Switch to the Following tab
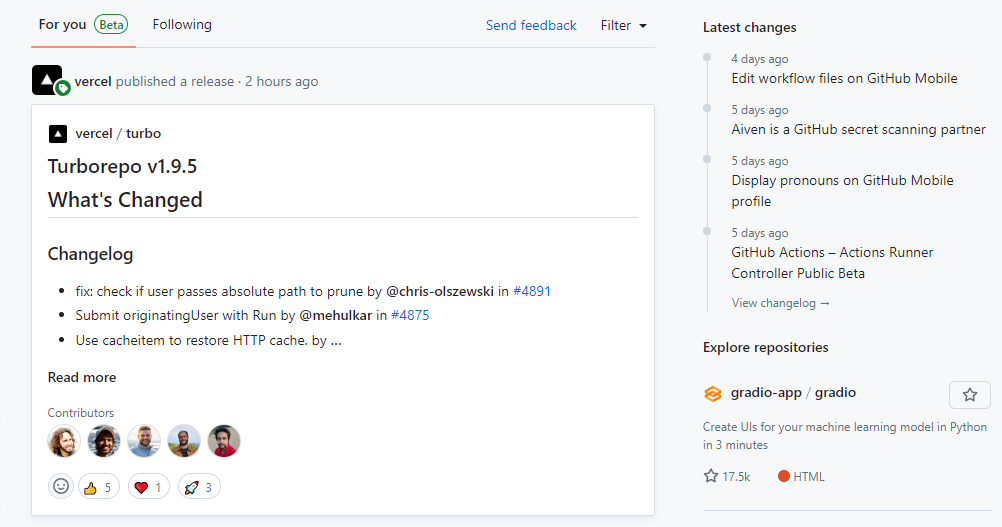The image size is (1002, 527). click(182, 24)
